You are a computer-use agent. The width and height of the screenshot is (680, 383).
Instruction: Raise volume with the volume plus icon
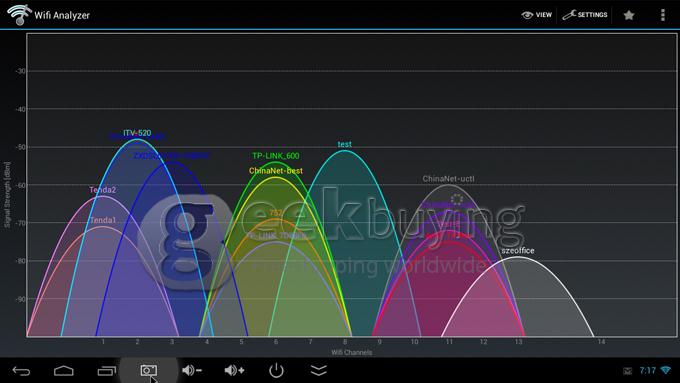pos(234,370)
